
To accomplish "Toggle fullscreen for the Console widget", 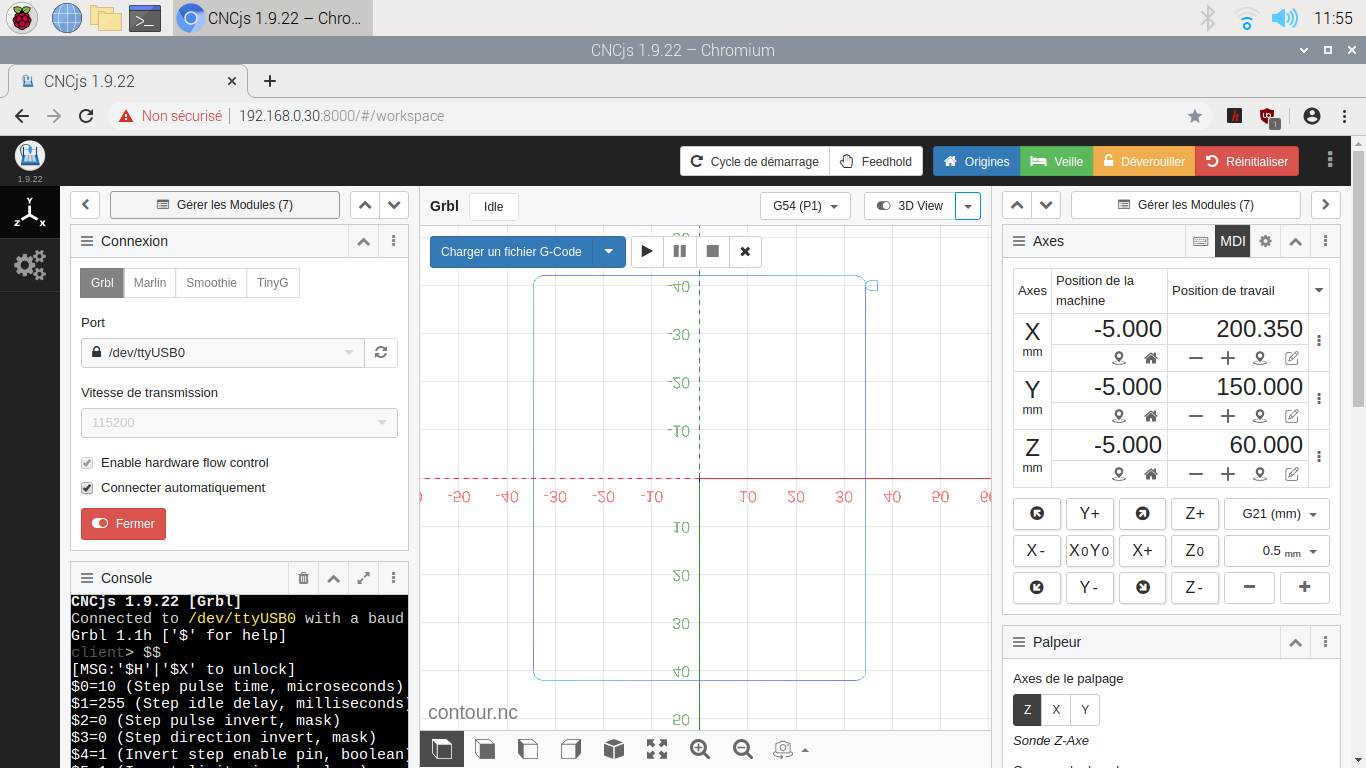I will [364, 578].
